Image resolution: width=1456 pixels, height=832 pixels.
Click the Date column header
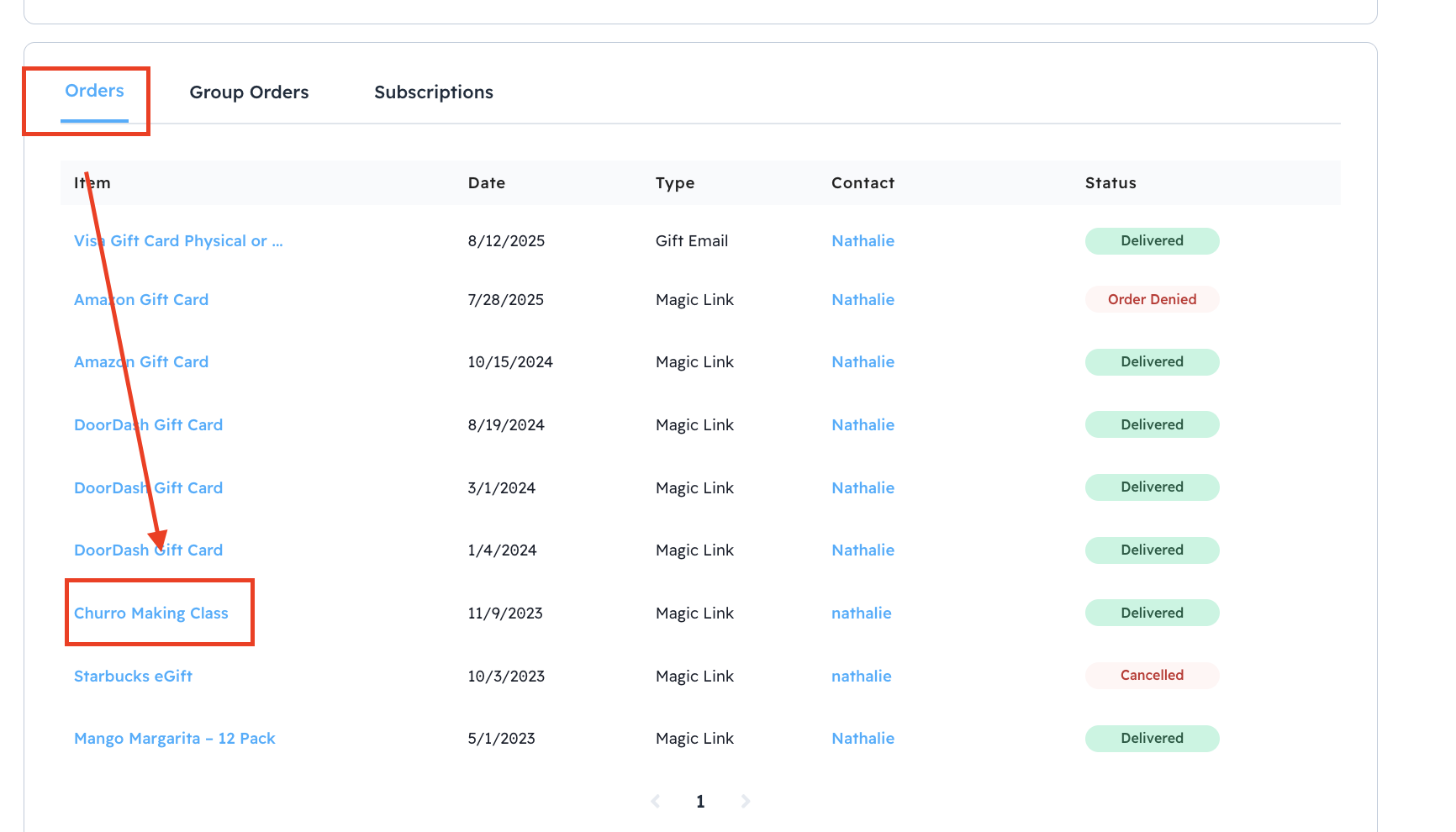click(486, 183)
